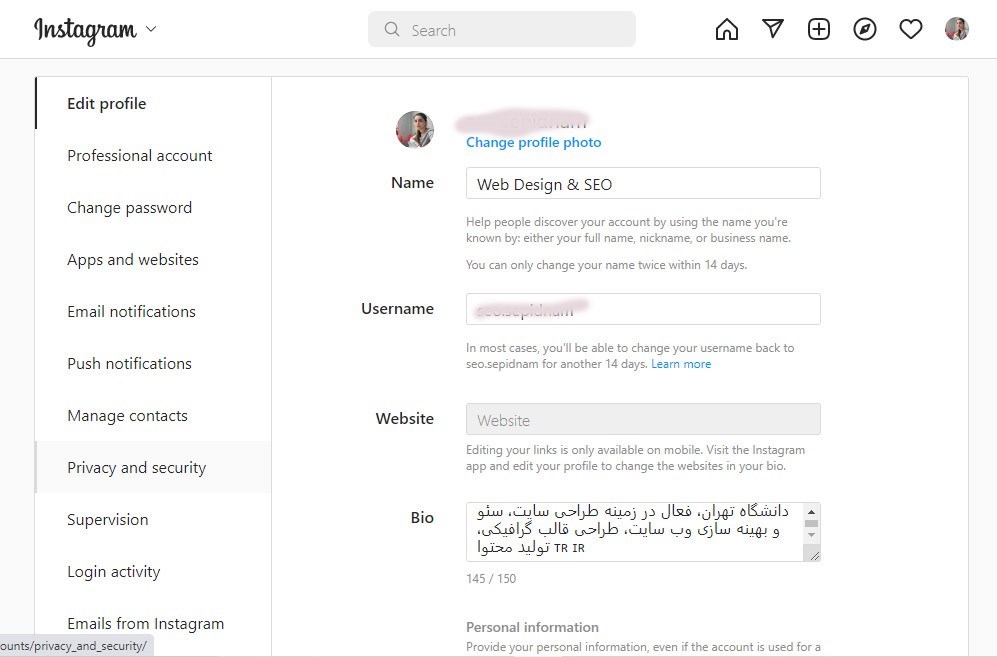Select Change password in the sidebar
Viewport: 997px width, 657px height.
[130, 208]
